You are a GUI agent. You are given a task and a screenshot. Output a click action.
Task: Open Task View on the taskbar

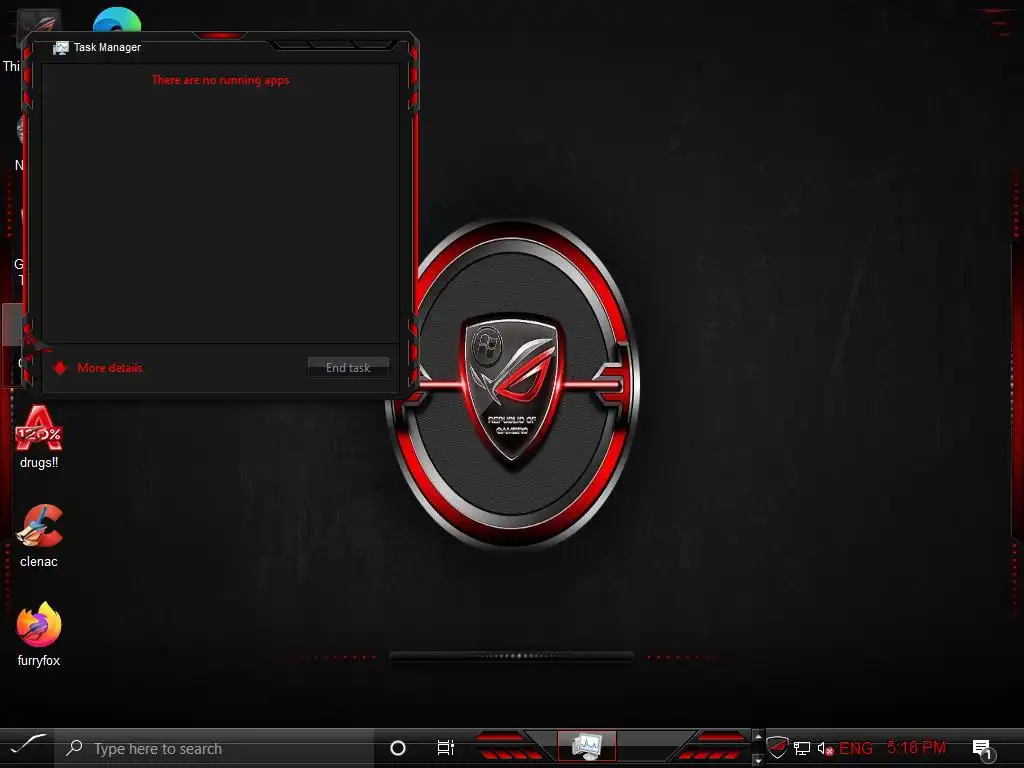tap(445, 748)
